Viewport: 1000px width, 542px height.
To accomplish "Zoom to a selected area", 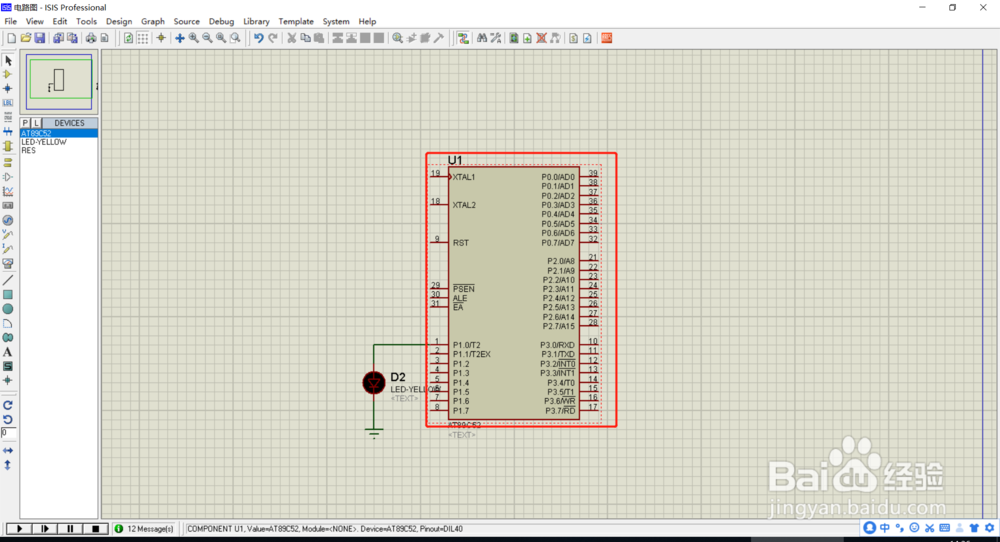I will (235, 38).
